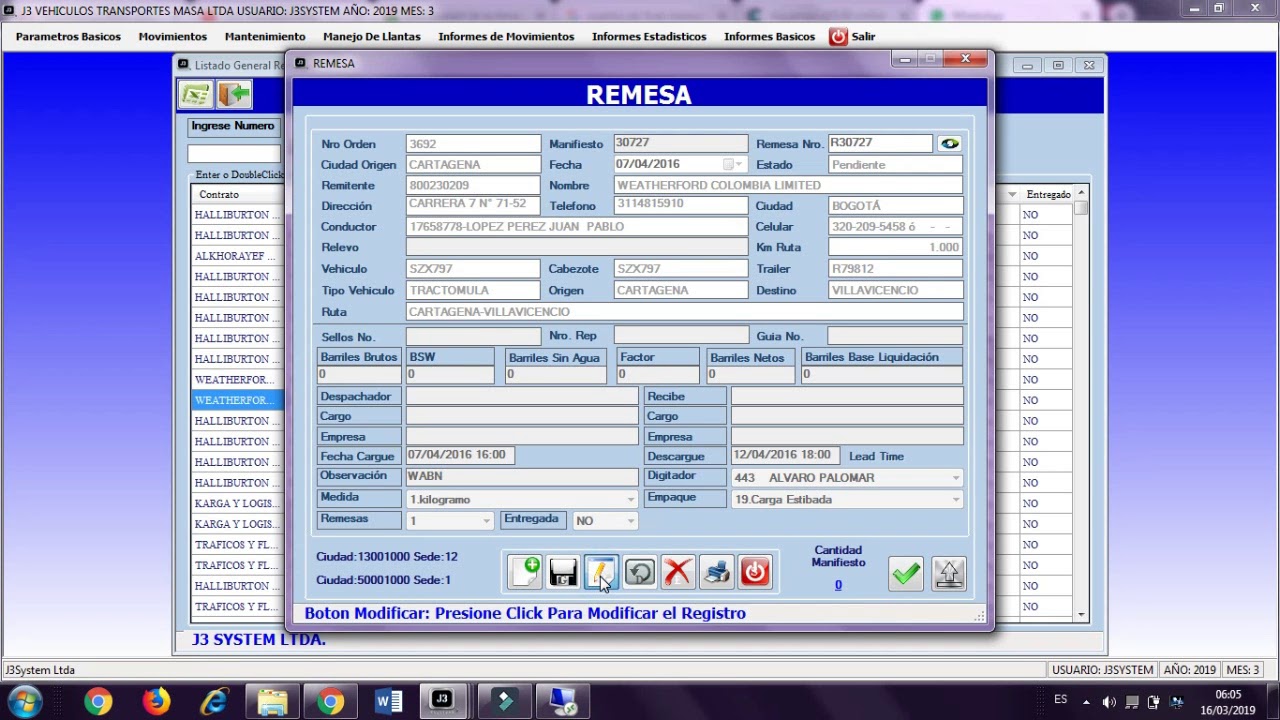Screen dimensions: 1280x720
Task: Open the Informes Basicos menu
Action: tap(769, 36)
